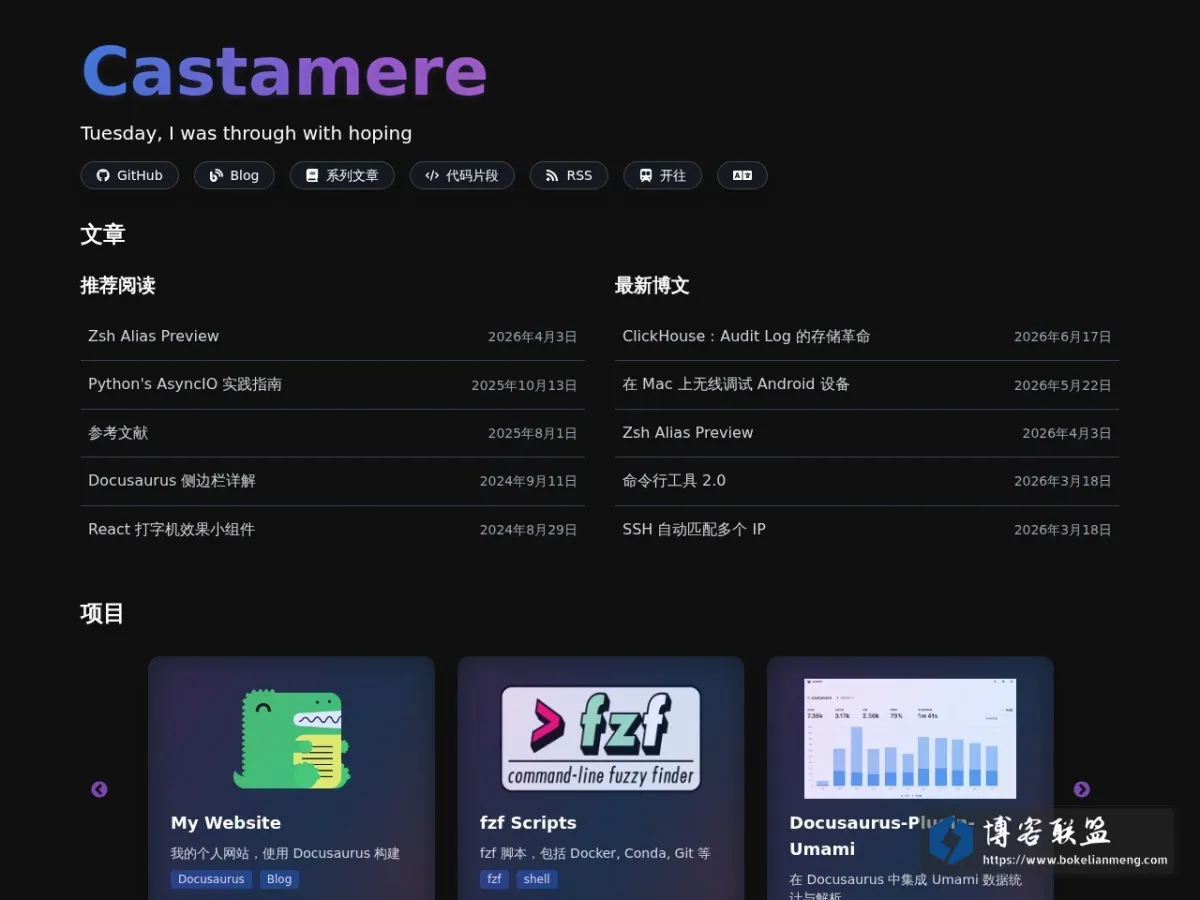Open the 系列文章 button
Image resolution: width=1200 pixels, height=900 pixels.
(342, 175)
